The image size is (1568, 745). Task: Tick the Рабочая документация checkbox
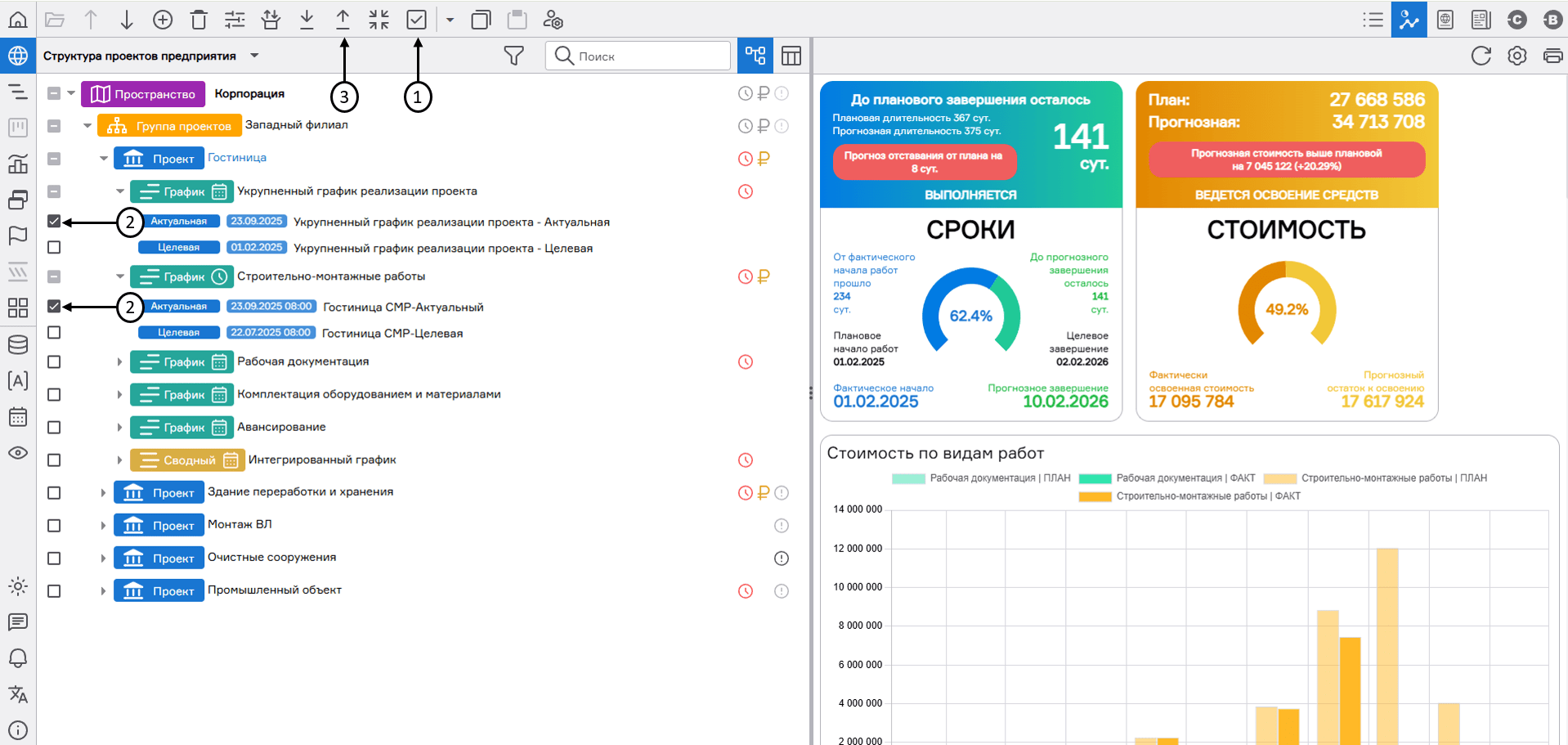tap(54, 361)
